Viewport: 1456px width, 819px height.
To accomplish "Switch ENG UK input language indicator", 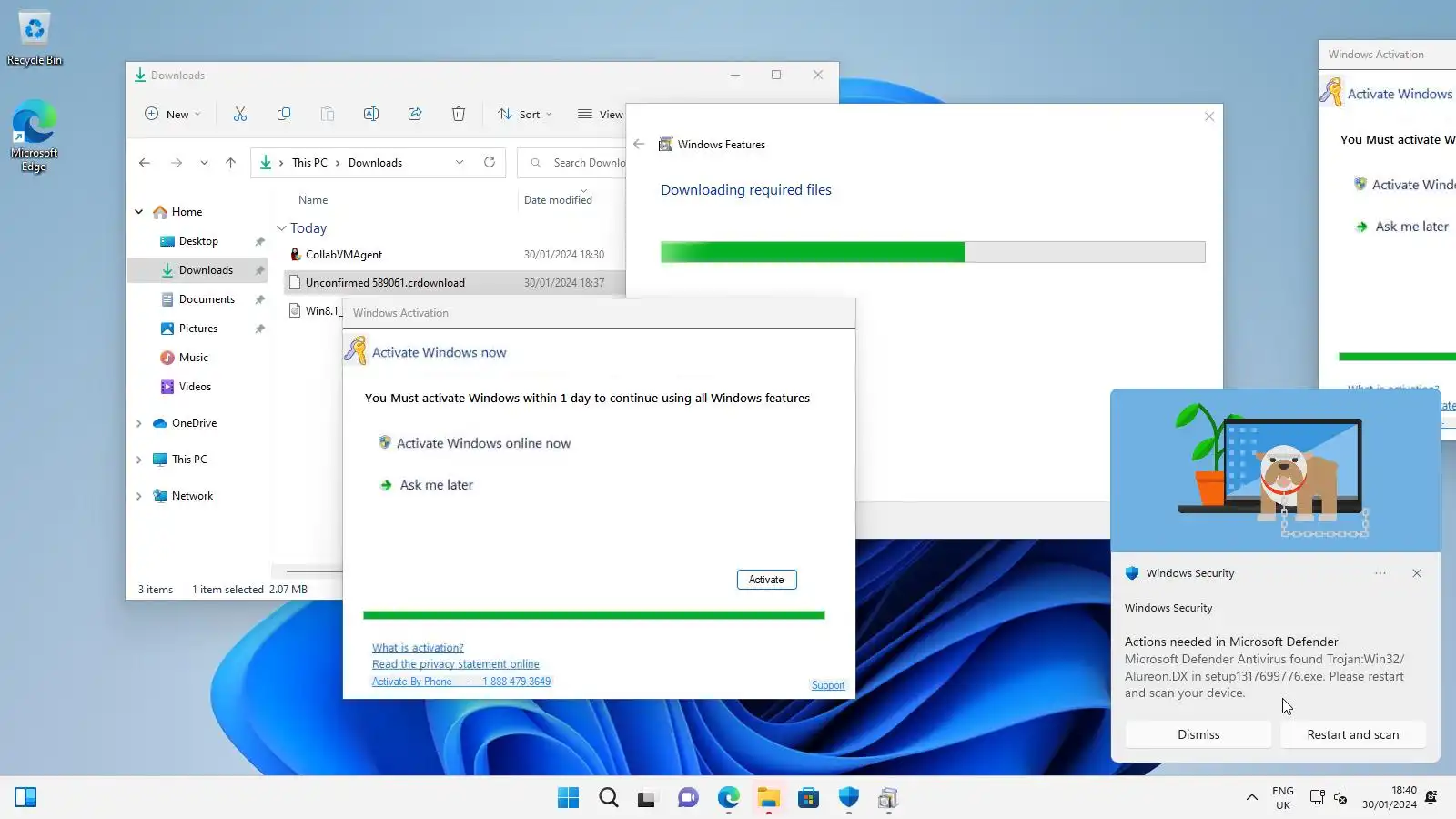I will pyautogui.click(x=1283, y=798).
